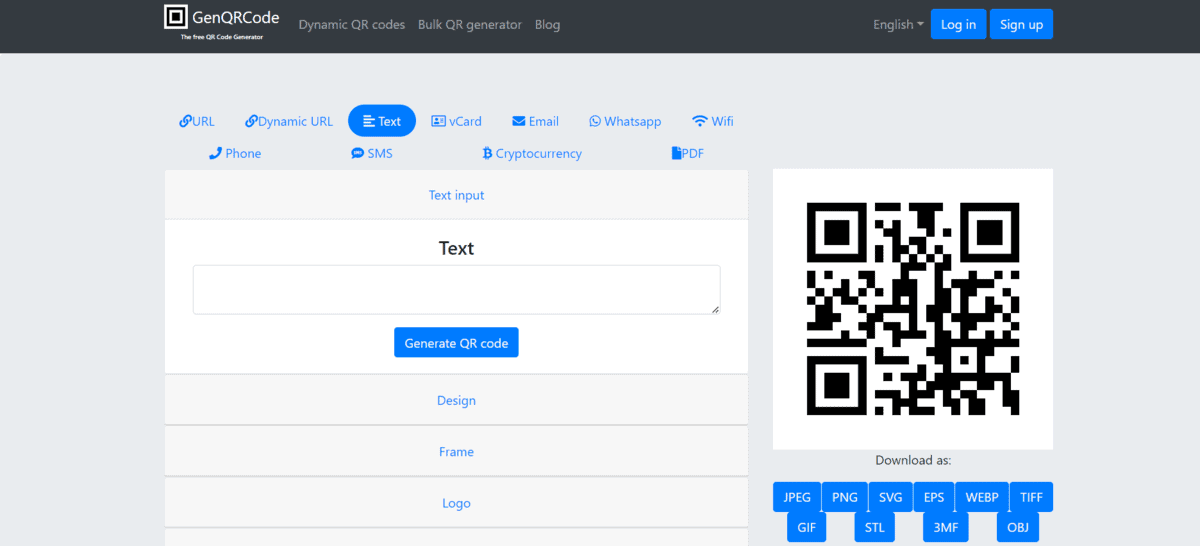The image size is (1200, 546).
Task: Click the generated QR code image
Action: coord(912,308)
